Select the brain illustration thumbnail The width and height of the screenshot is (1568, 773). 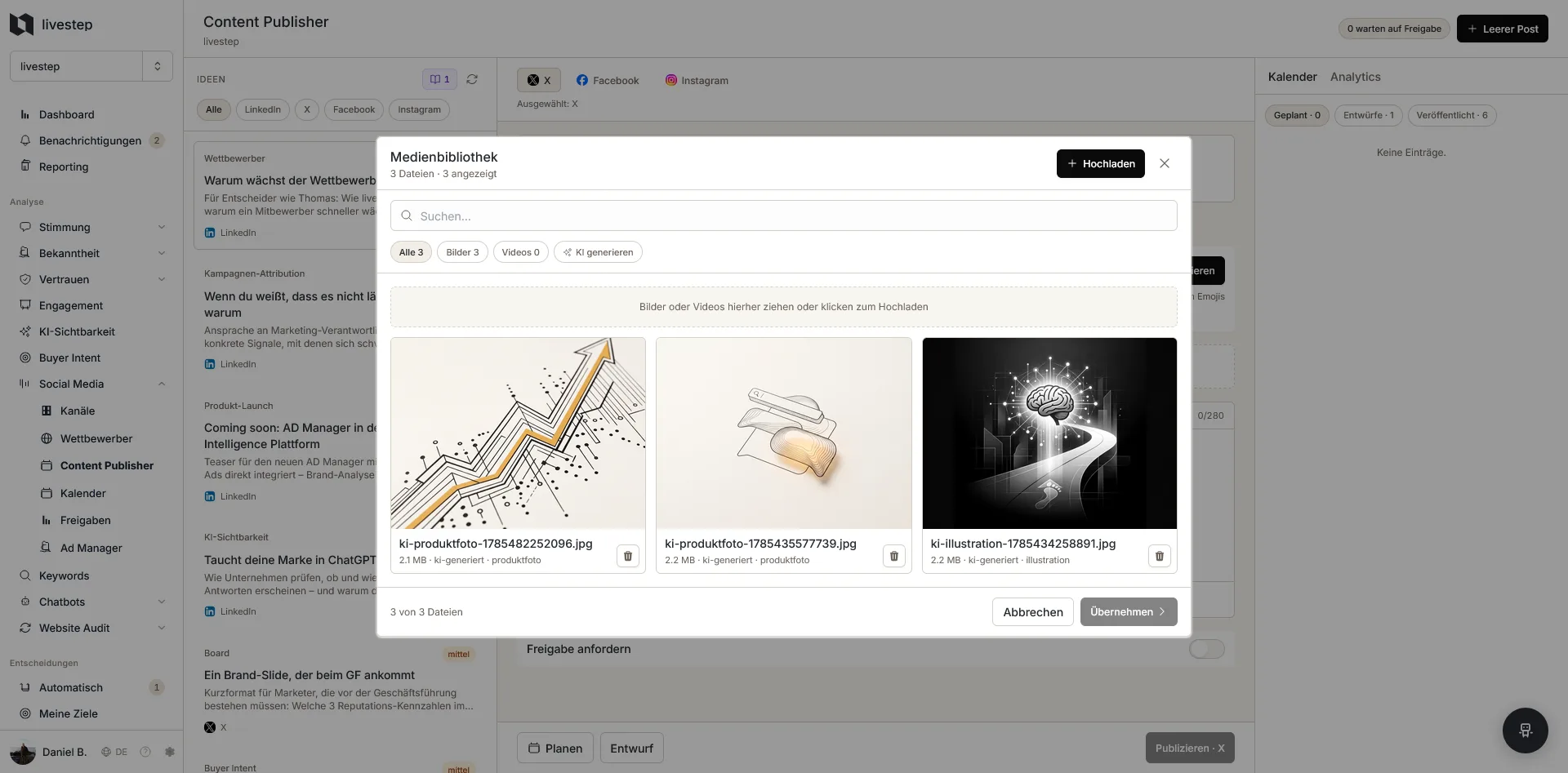pos(1049,433)
